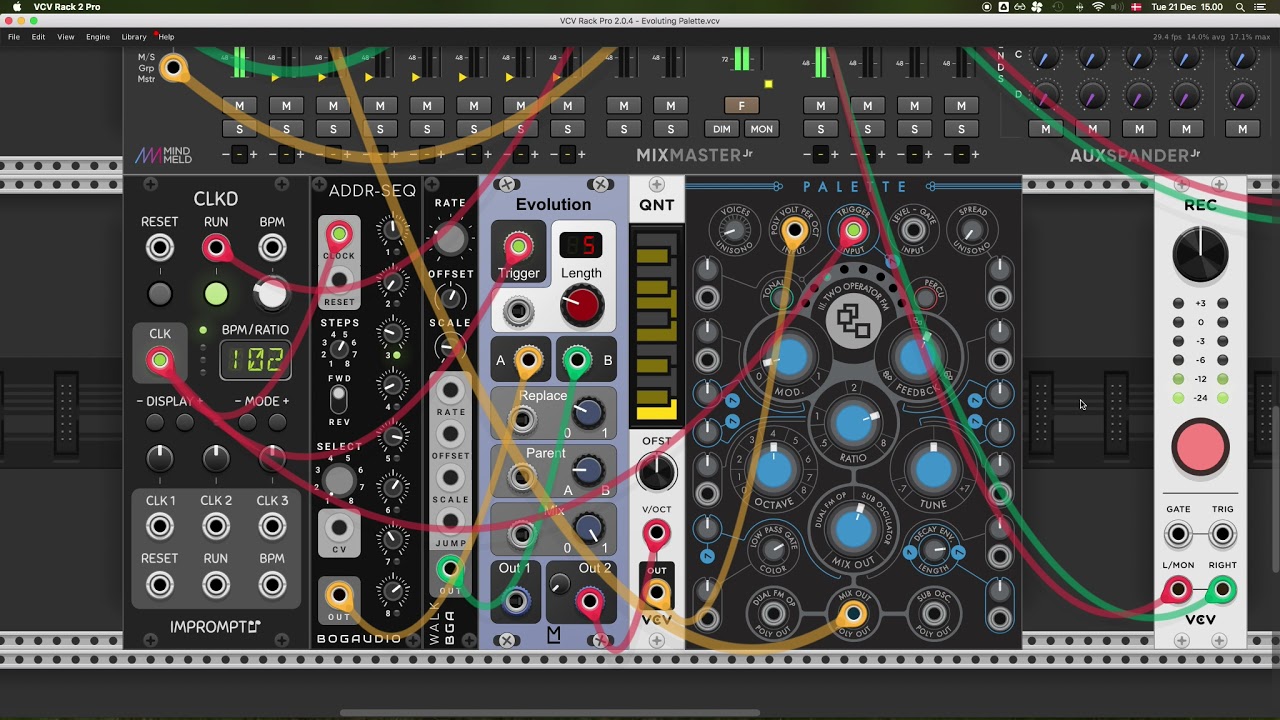Click the ADDR-SEQ CV input jack
Viewport: 1280px width, 720px height.
coord(339,527)
